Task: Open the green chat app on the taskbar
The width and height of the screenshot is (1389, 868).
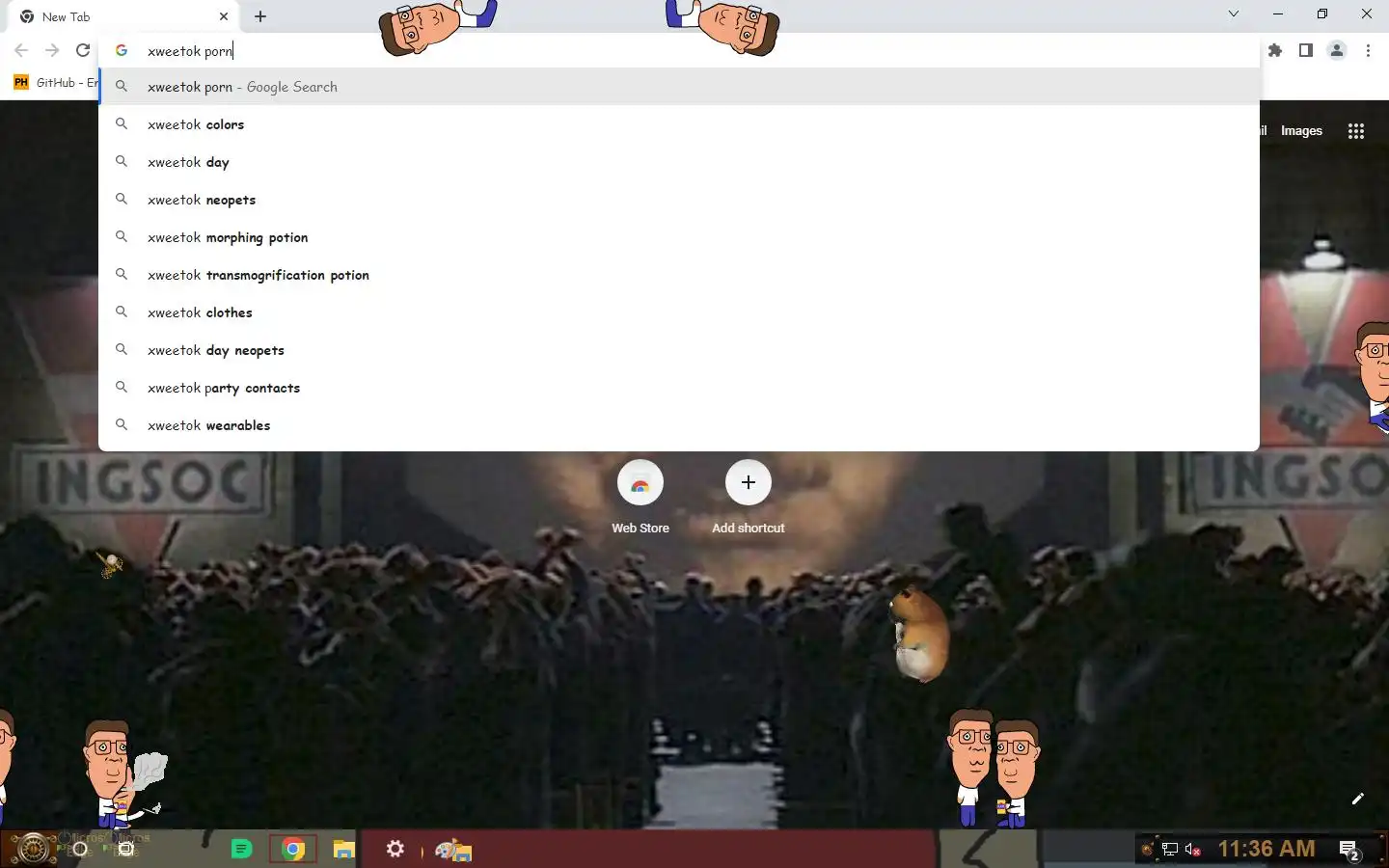Action: point(241,850)
